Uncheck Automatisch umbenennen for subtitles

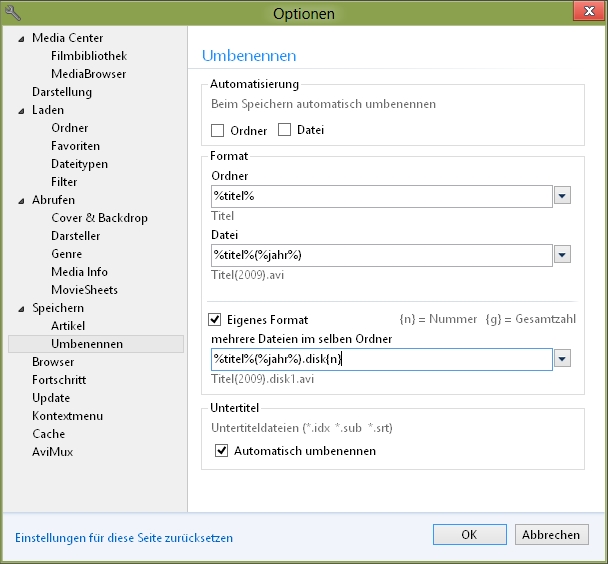coord(221,450)
